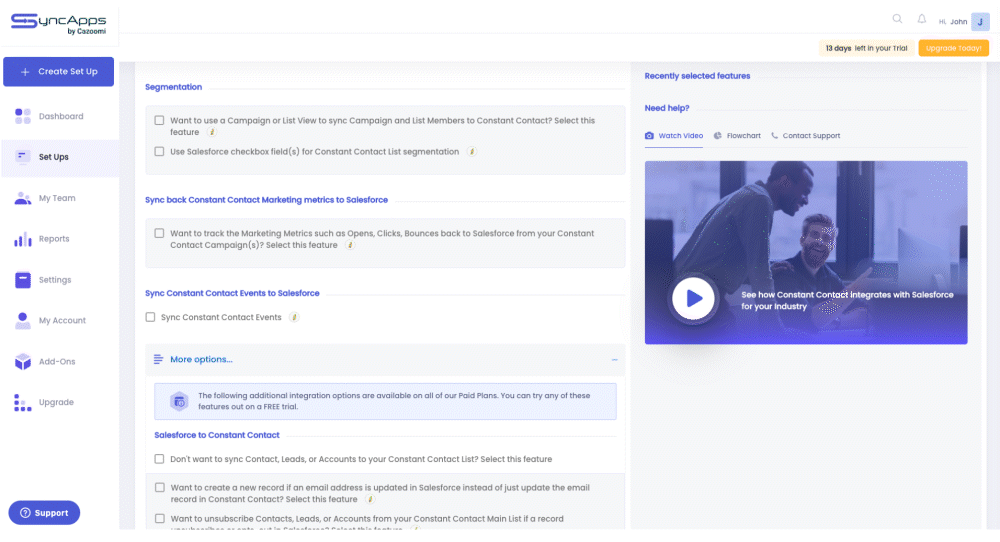This screenshot has width=1000, height=542.
Task: Open the Support chat button
Action: 44,513
